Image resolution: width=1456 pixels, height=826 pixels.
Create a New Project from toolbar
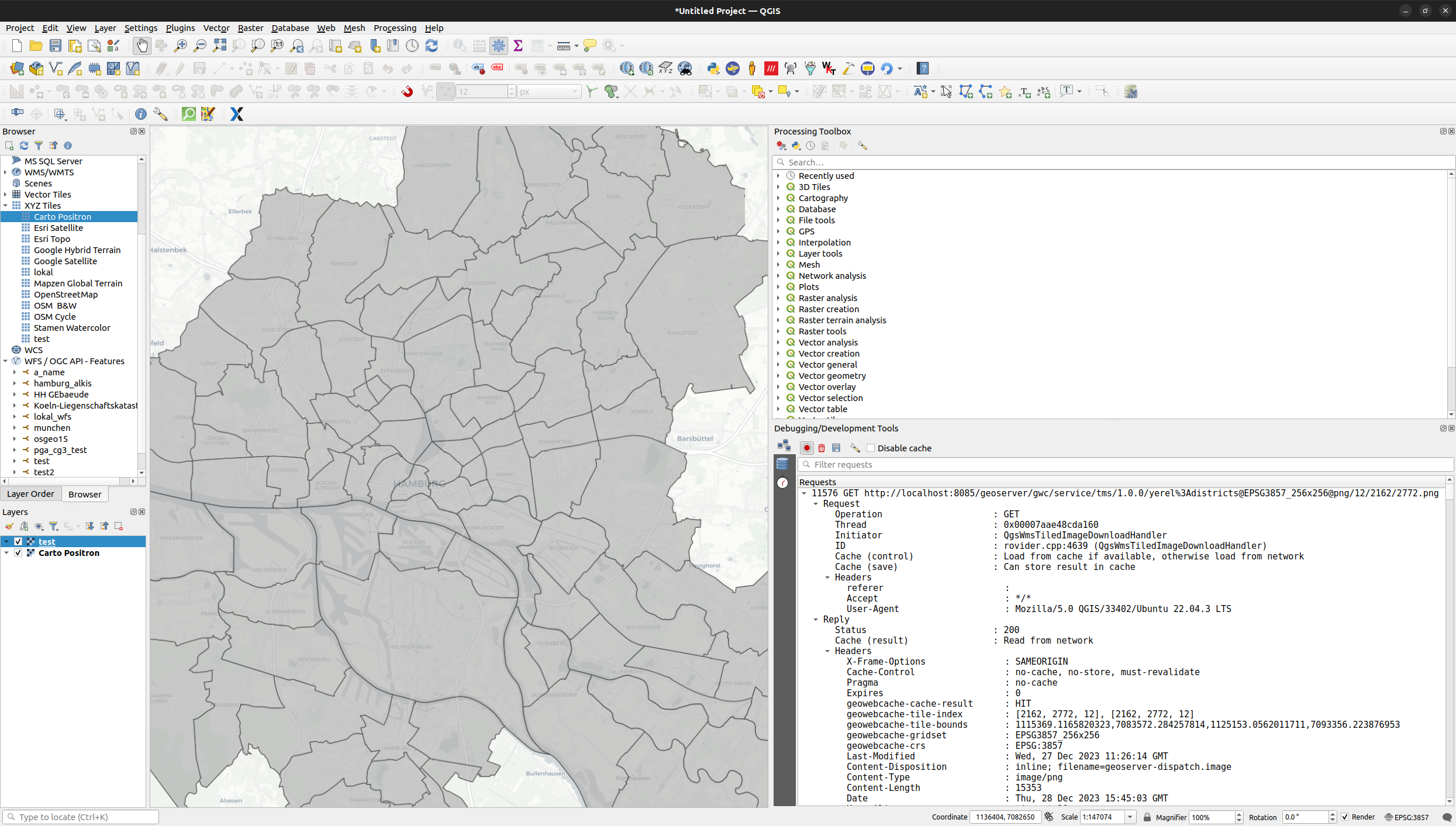16,46
